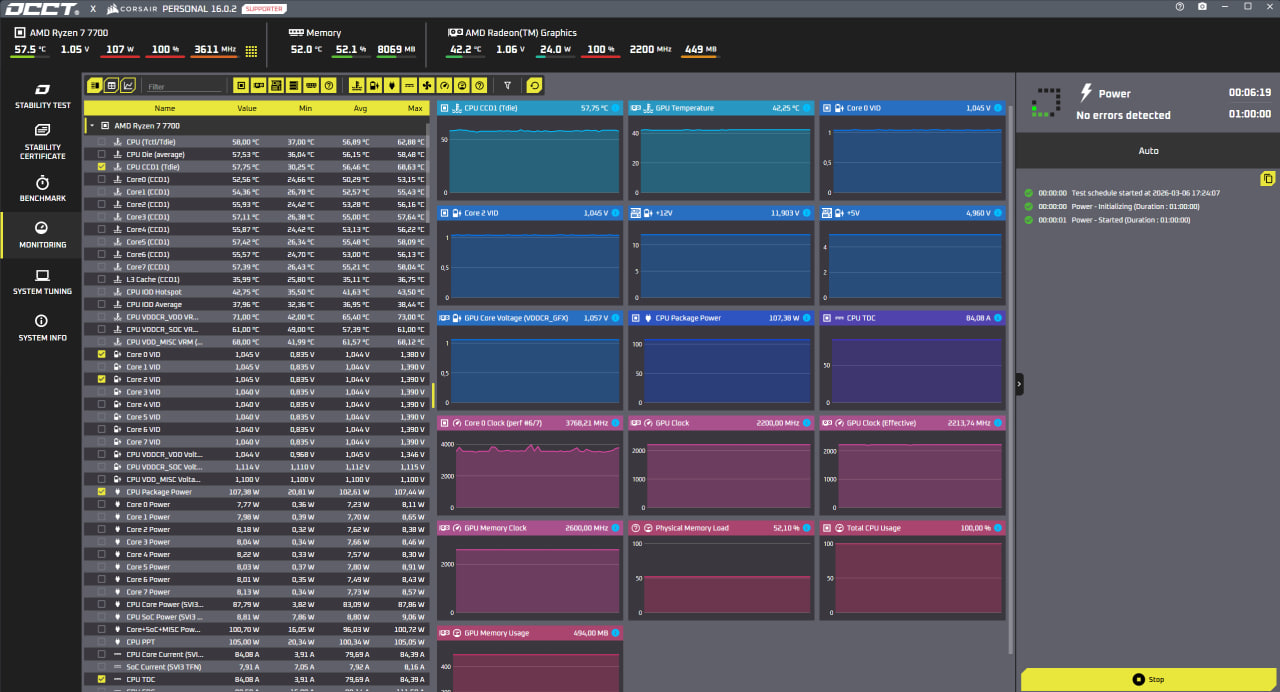The width and height of the screenshot is (1280, 692).
Task: Copy the test log with copy icon
Action: tap(1267, 179)
